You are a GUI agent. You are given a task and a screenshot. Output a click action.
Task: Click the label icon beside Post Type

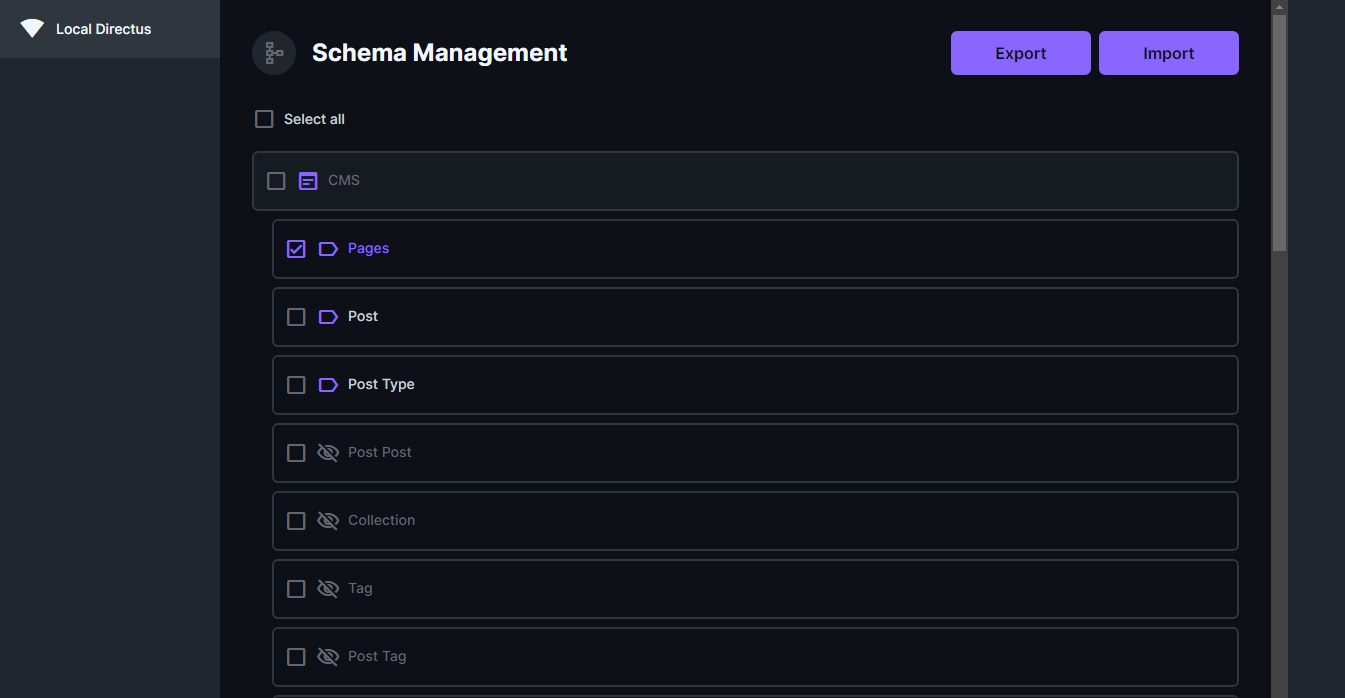328,385
